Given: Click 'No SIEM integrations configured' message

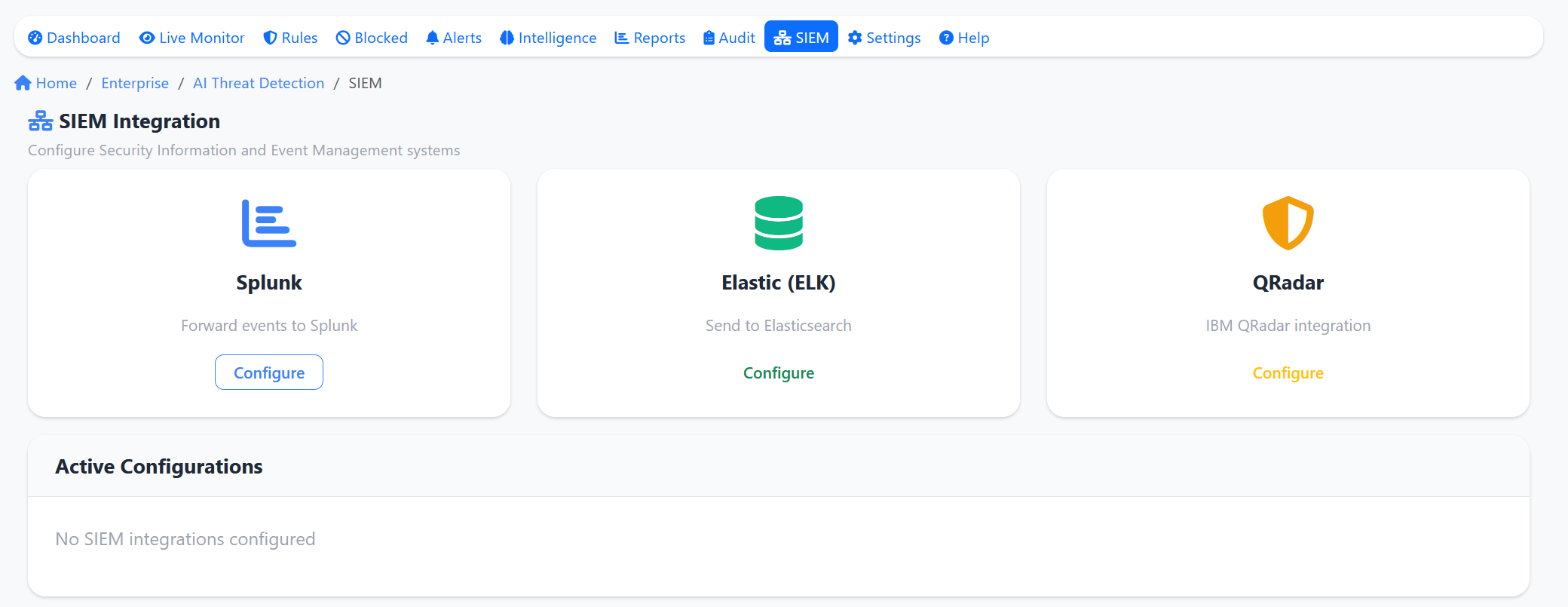Looking at the screenshot, I should click(x=185, y=539).
